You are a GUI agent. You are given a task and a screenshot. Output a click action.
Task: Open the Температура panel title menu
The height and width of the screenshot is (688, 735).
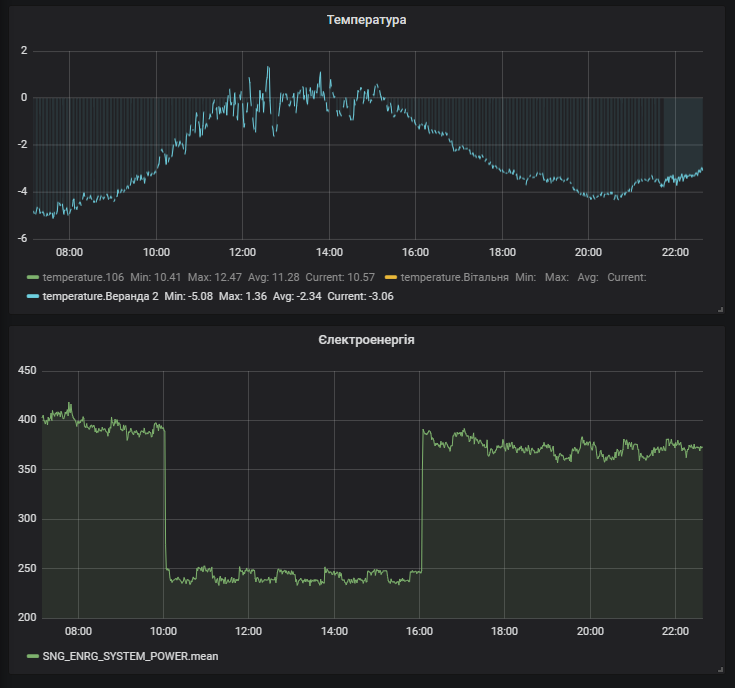pyautogui.click(x=366, y=20)
